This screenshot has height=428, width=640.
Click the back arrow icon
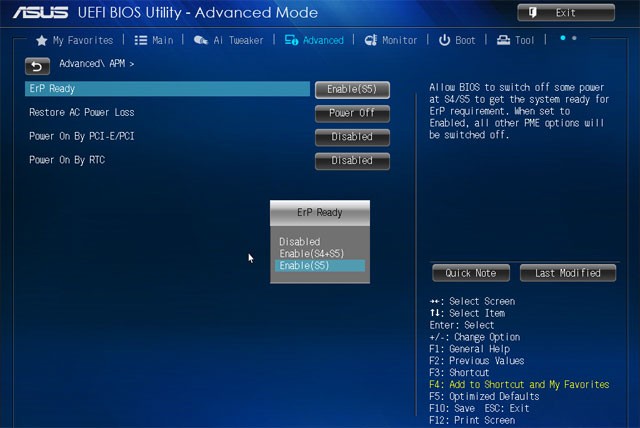click(x=37, y=65)
